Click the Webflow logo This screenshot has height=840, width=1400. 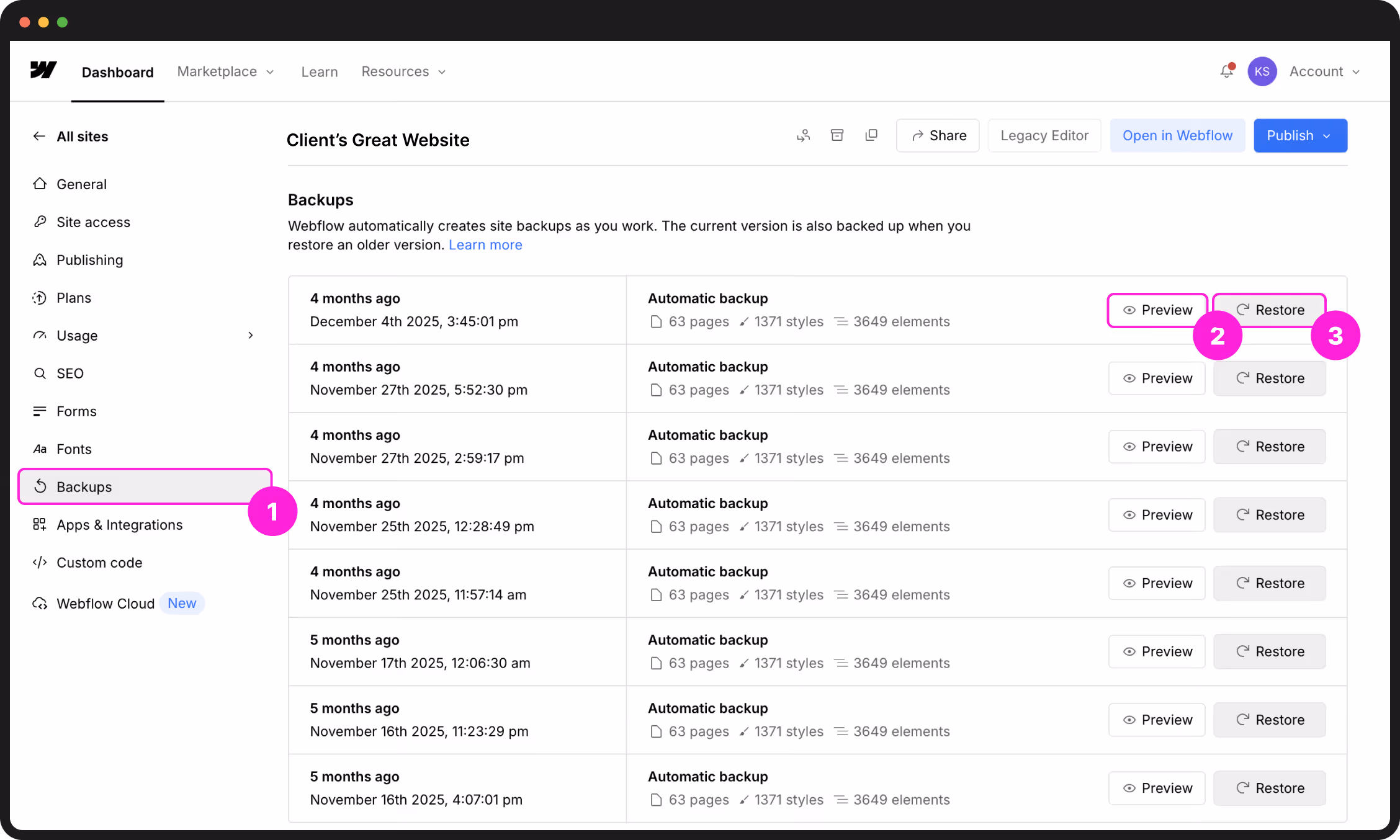coord(43,70)
